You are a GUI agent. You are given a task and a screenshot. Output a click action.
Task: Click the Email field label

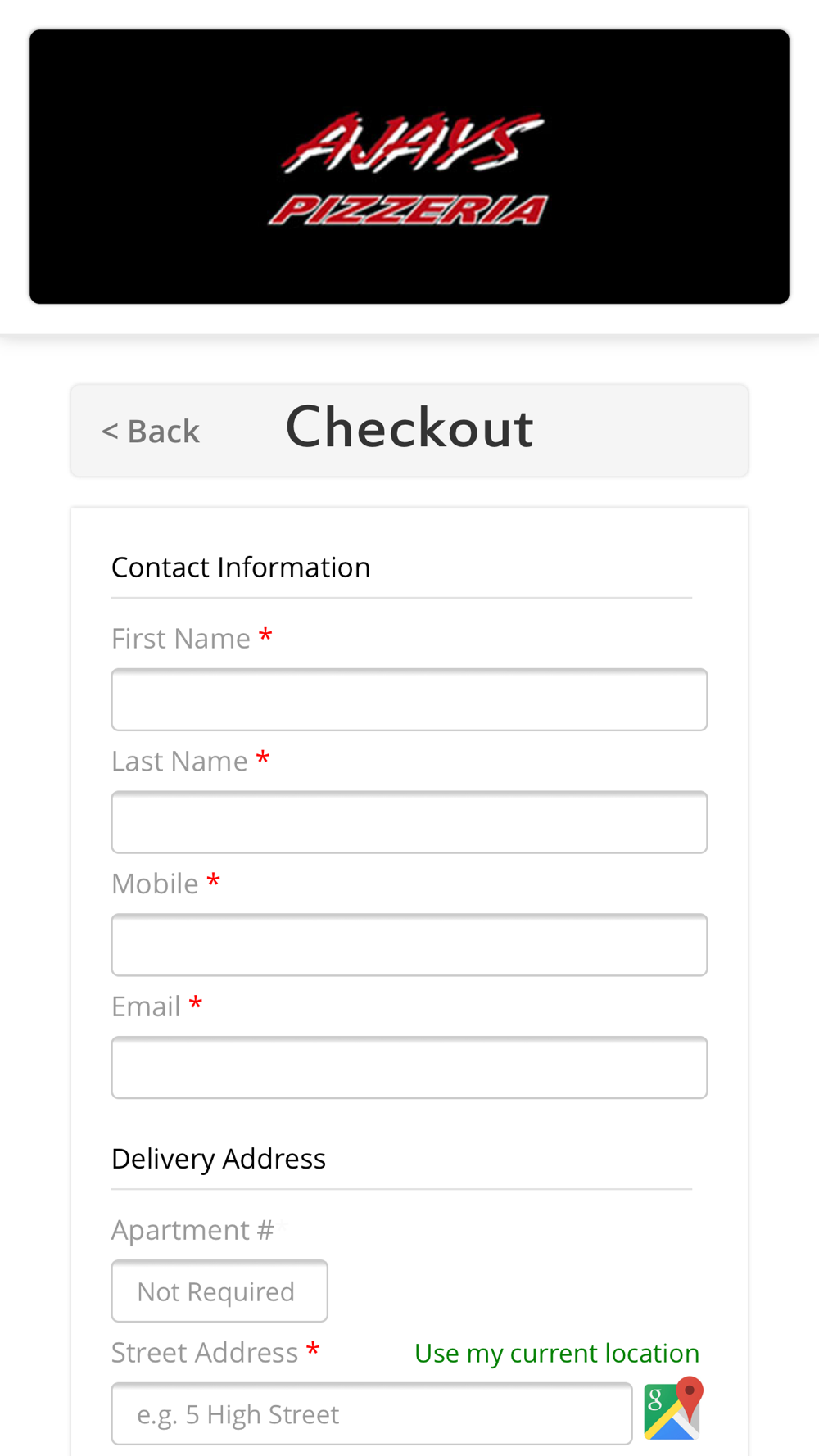(146, 1006)
